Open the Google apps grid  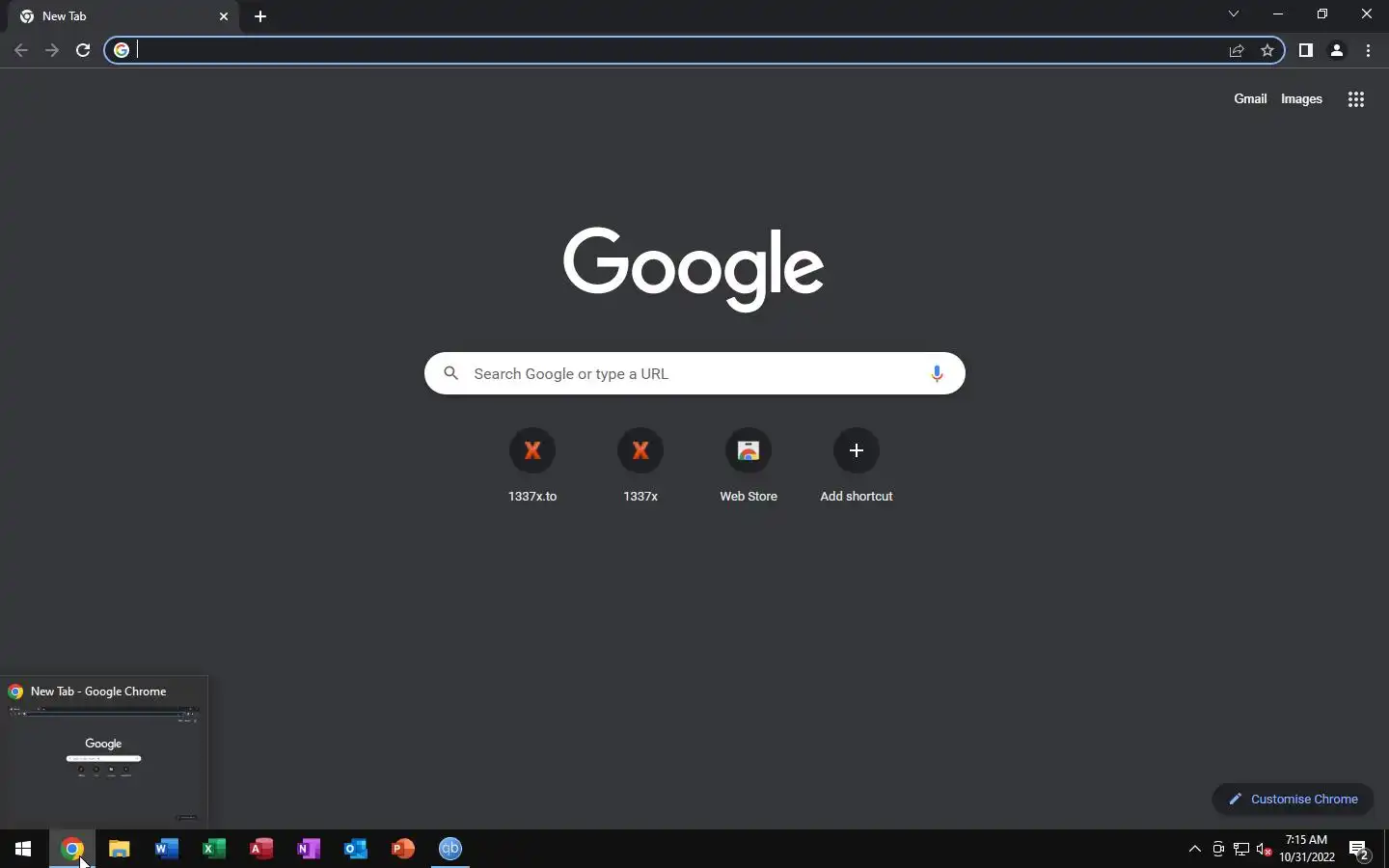point(1356,99)
